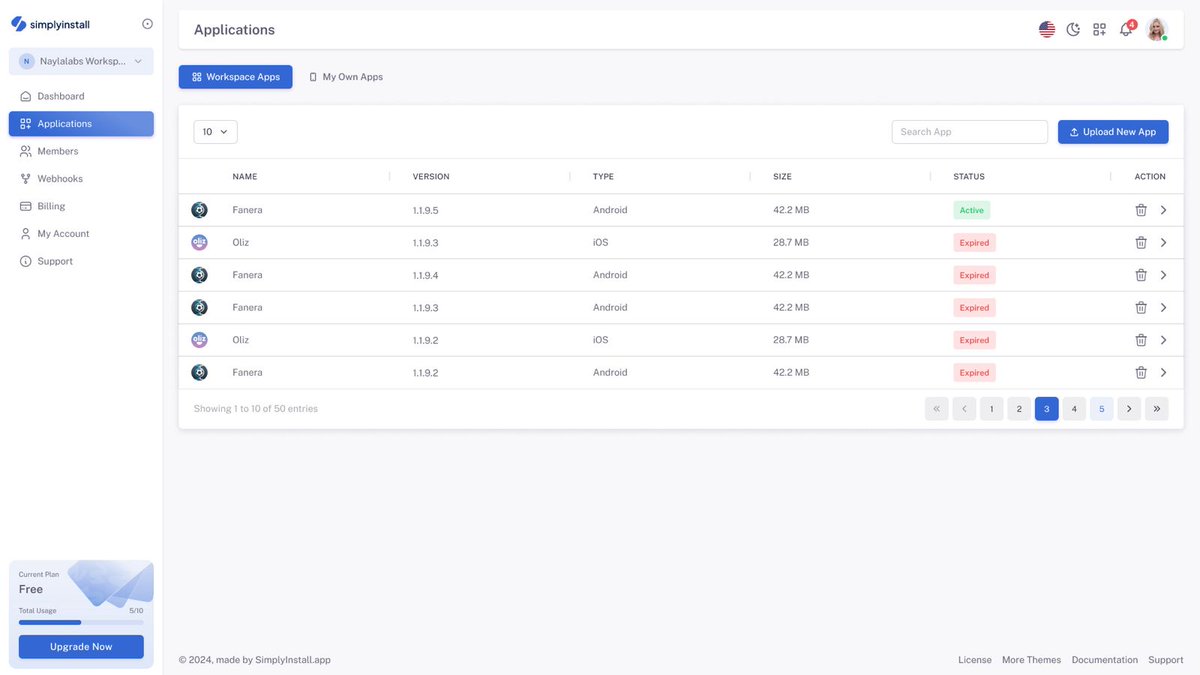Delete Oliz version 1.1.9.2
The width and height of the screenshot is (1200, 675).
coord(1141,340)
